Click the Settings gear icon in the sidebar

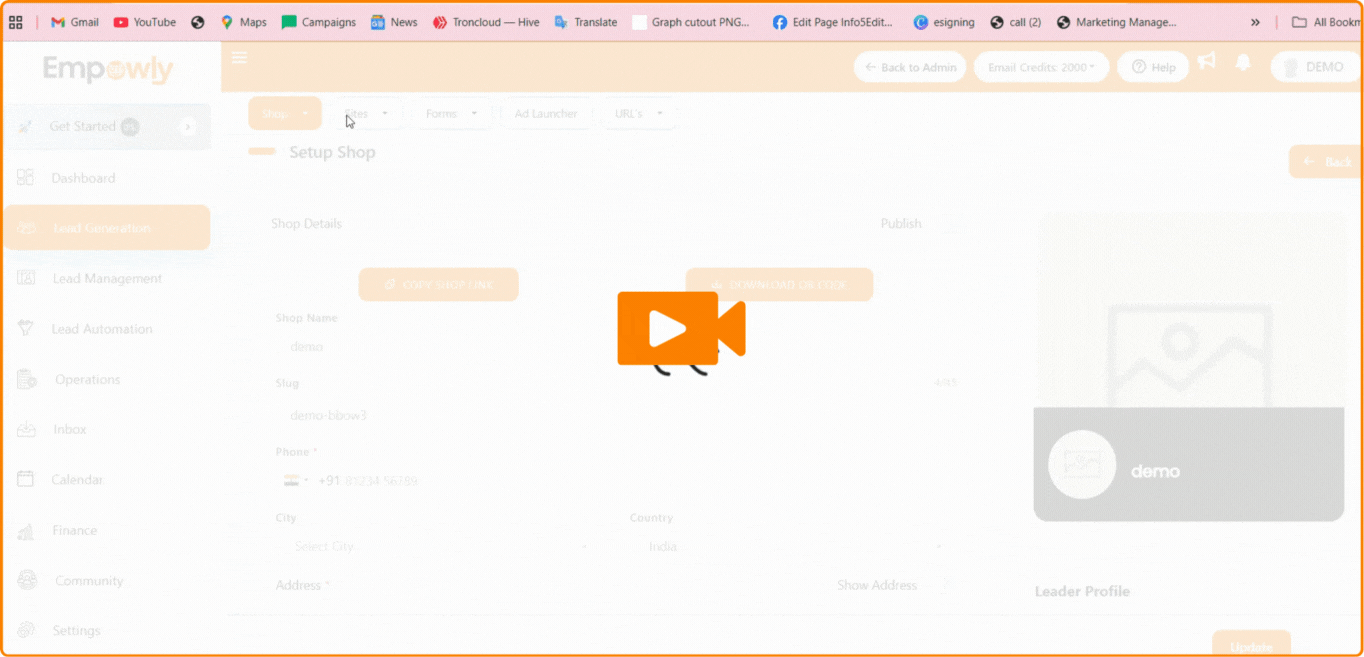pyautogui.click(x=26, y=631)
